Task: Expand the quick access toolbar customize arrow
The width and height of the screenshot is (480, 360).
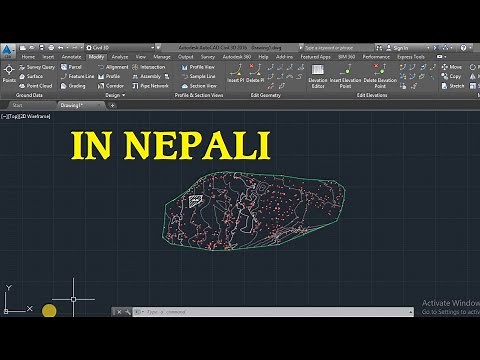Action: tap(159, 48)
